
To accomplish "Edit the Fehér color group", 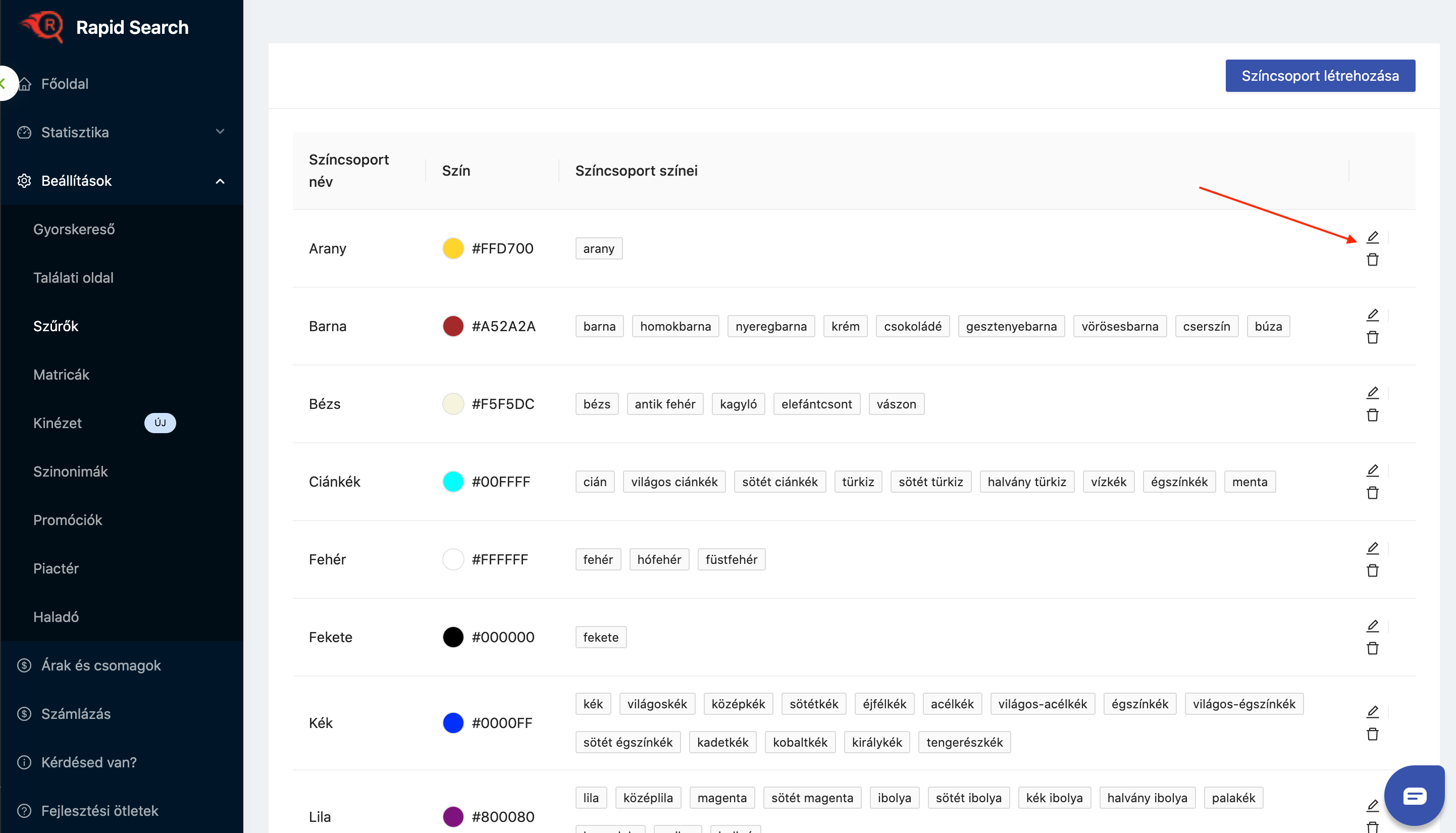I will tap(1373, 548).
